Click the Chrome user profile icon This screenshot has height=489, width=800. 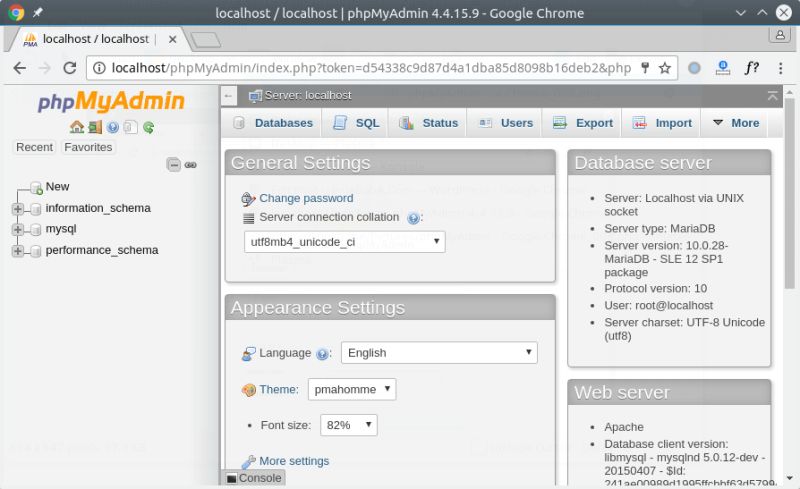tap(780, 35)
